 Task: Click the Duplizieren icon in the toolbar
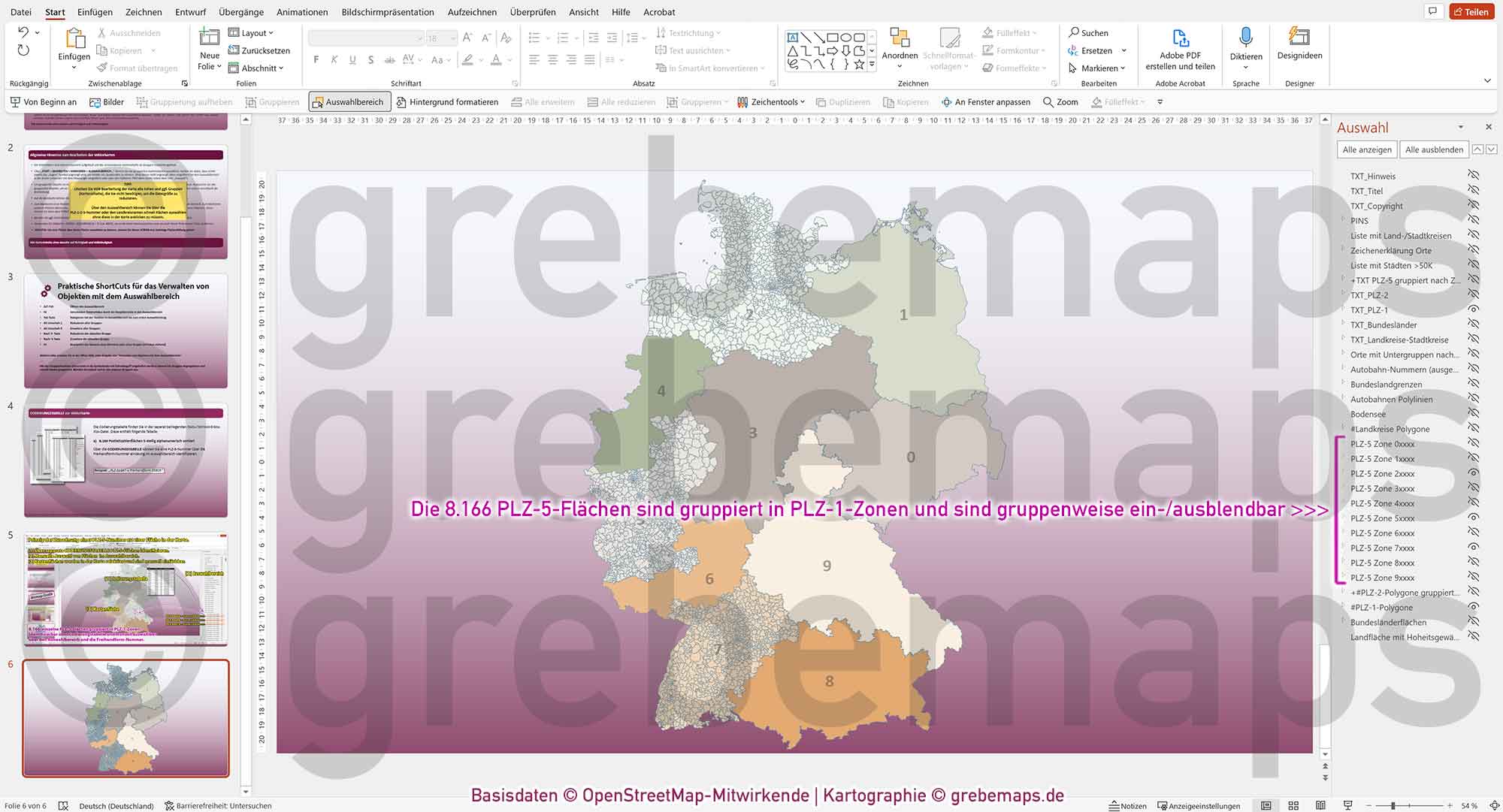coord(842,101)
